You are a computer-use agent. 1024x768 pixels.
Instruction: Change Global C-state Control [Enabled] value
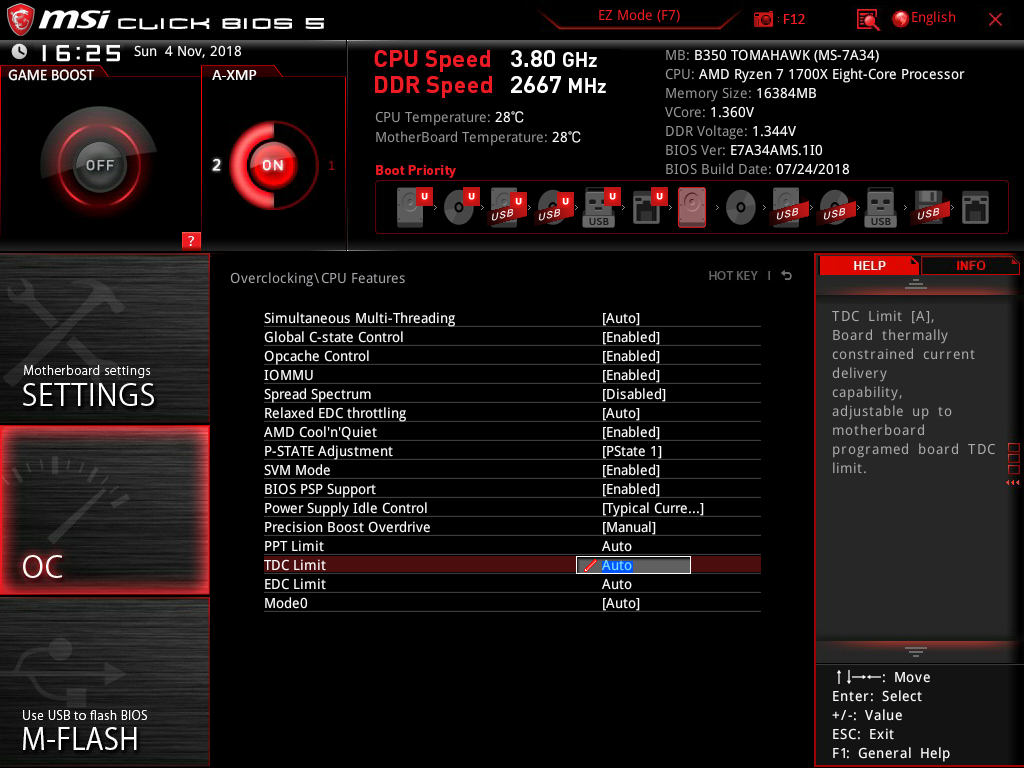pyautogui.click(x=631, y=337)
